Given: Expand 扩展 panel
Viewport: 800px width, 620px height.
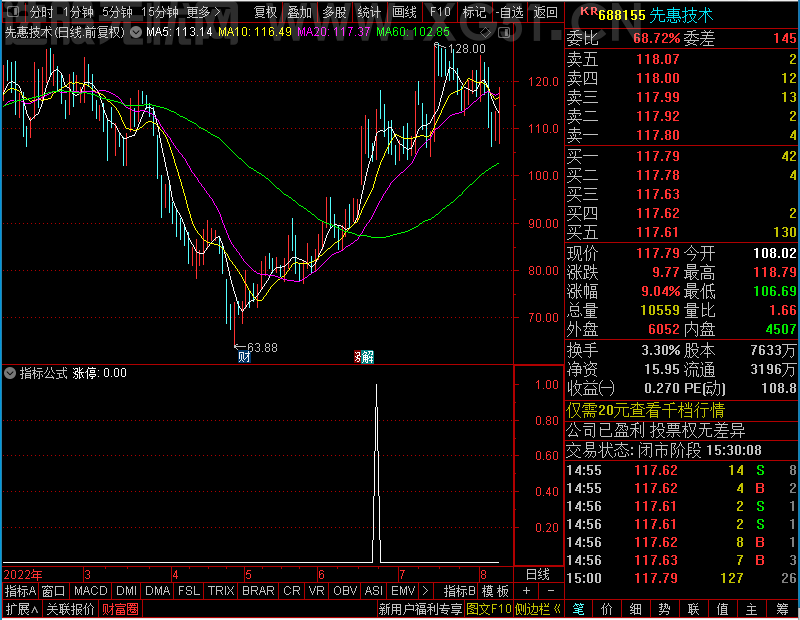Looking at the screenshot, I should point(22,609).
